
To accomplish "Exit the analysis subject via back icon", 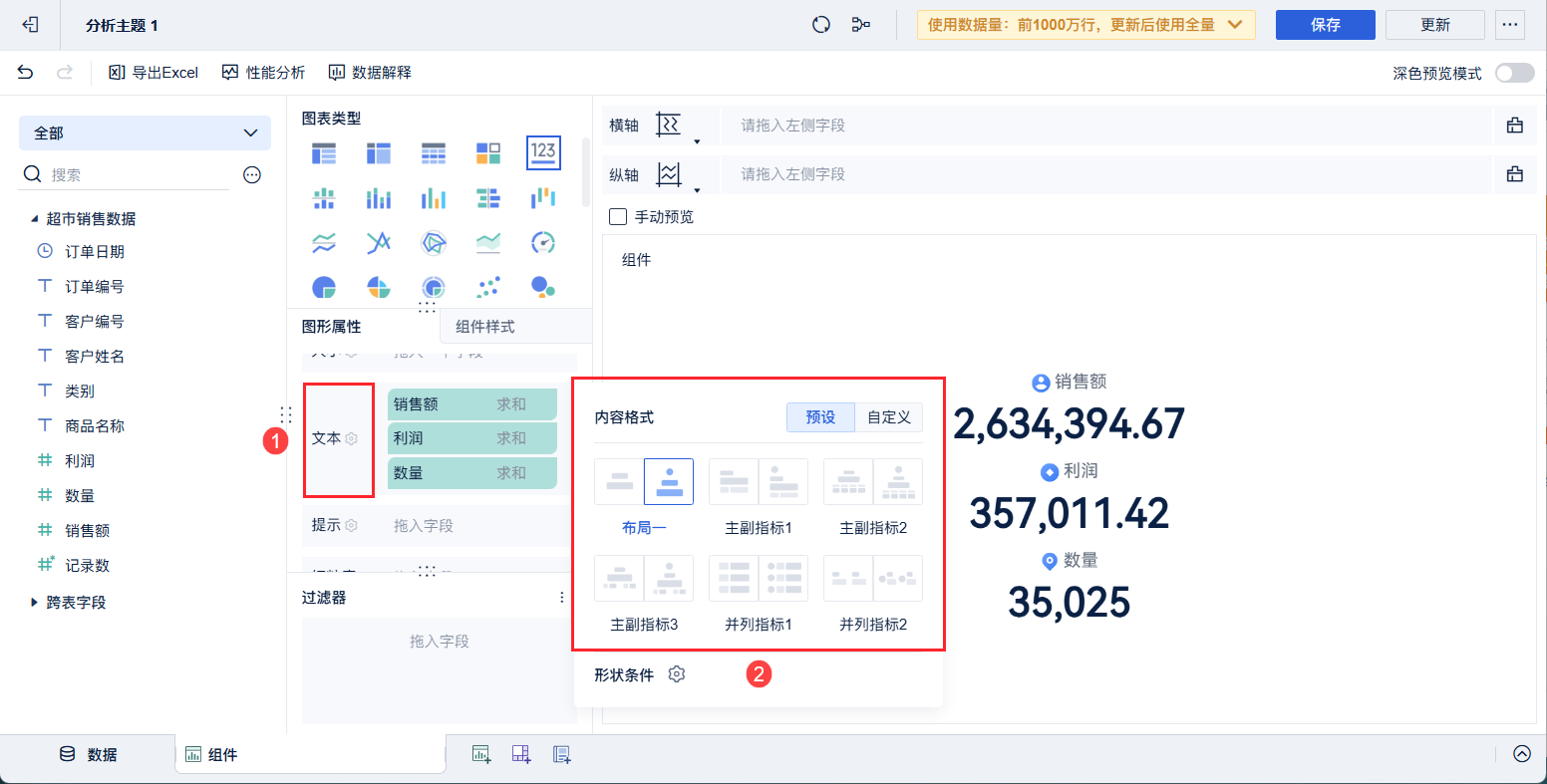I will [30, 25].
